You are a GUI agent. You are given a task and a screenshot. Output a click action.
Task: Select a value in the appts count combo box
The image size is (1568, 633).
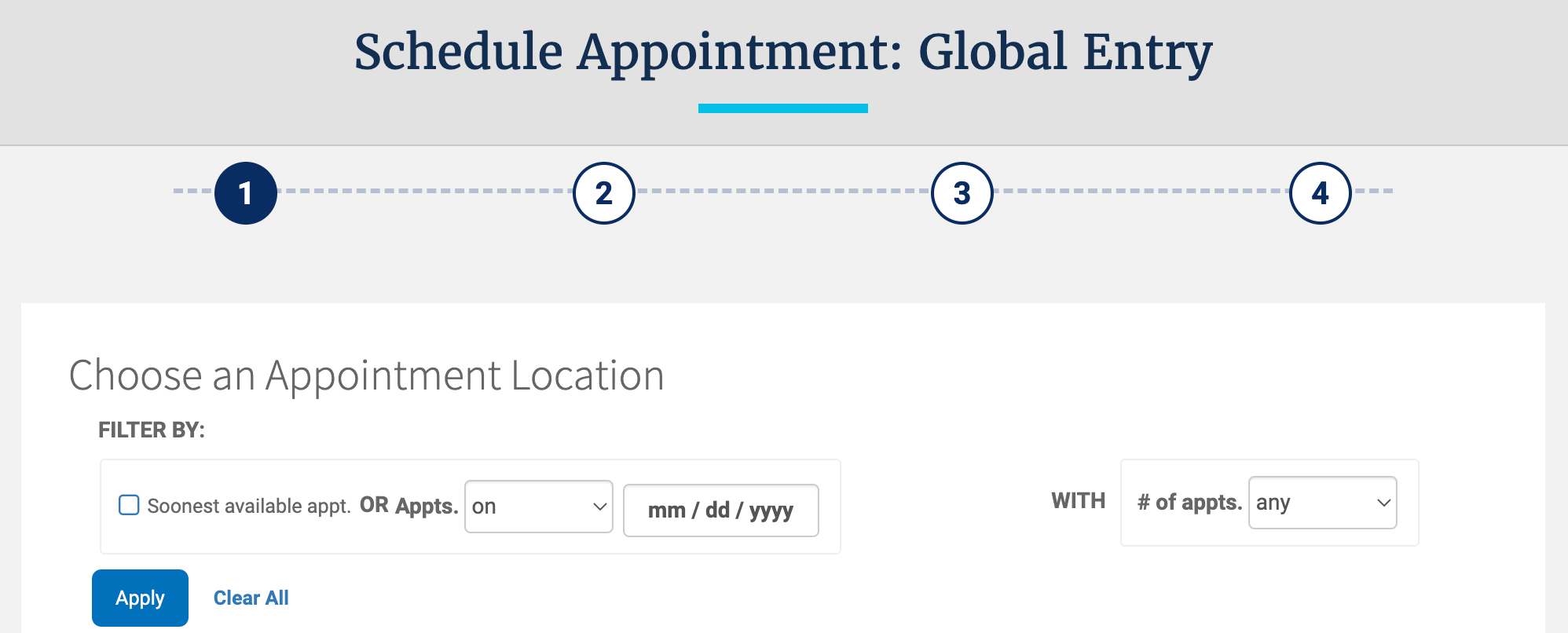(x=1321, y=503)
